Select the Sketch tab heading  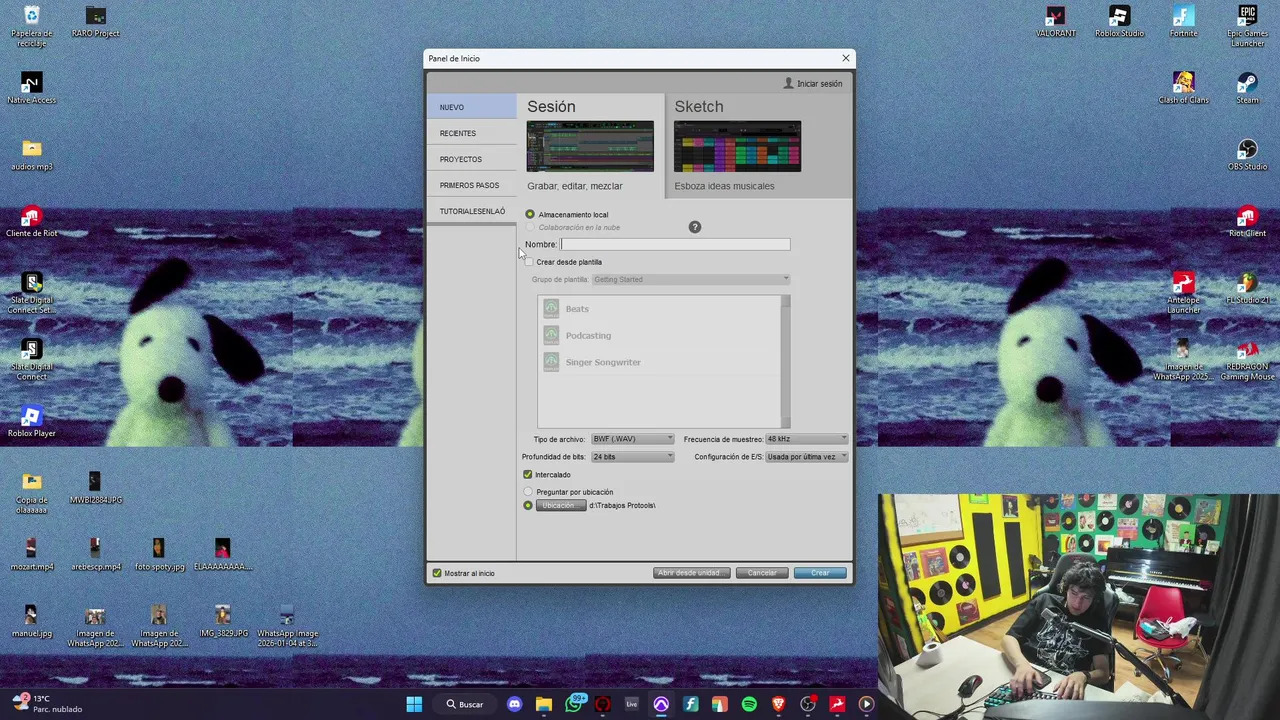[x=698, y=106]
